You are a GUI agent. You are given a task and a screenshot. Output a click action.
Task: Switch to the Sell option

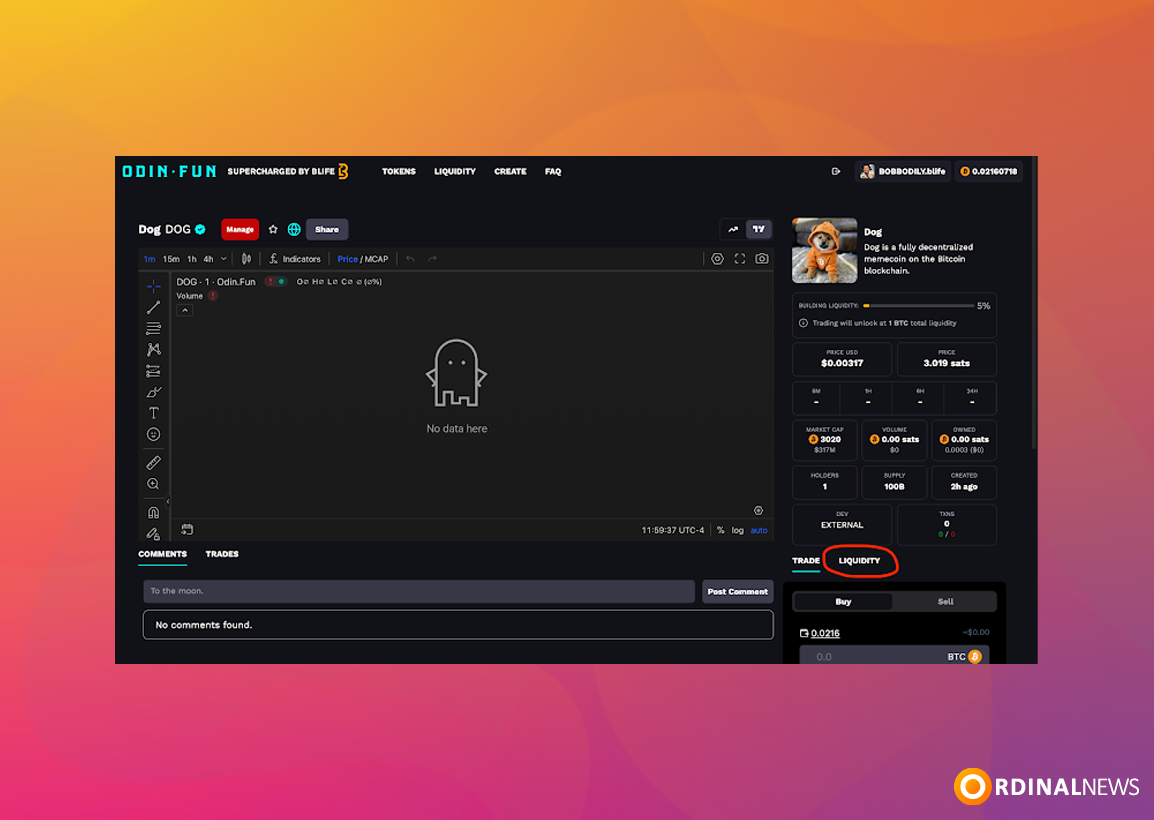[x=945, y=601]
